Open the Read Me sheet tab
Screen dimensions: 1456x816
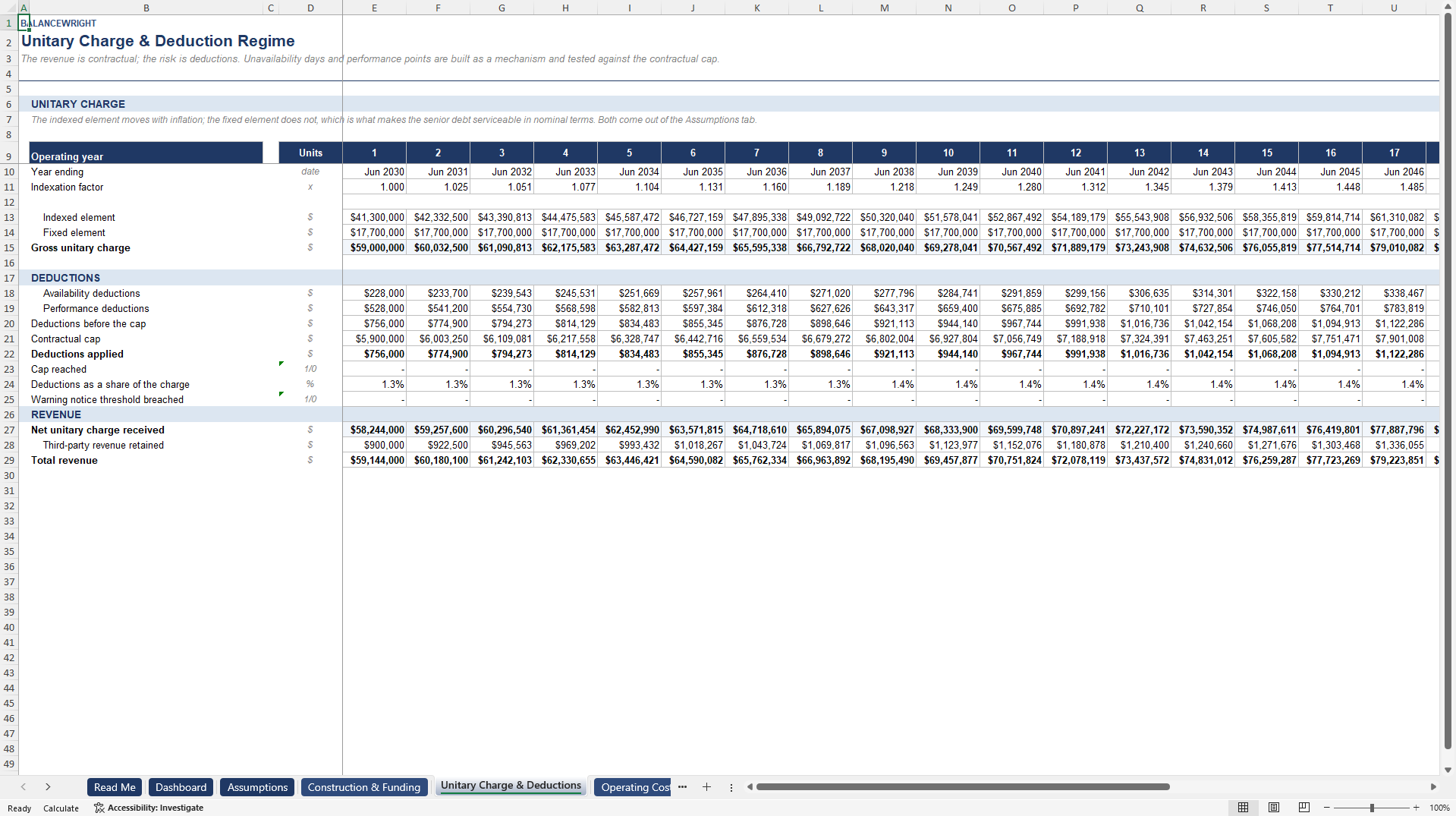[115, 787]
